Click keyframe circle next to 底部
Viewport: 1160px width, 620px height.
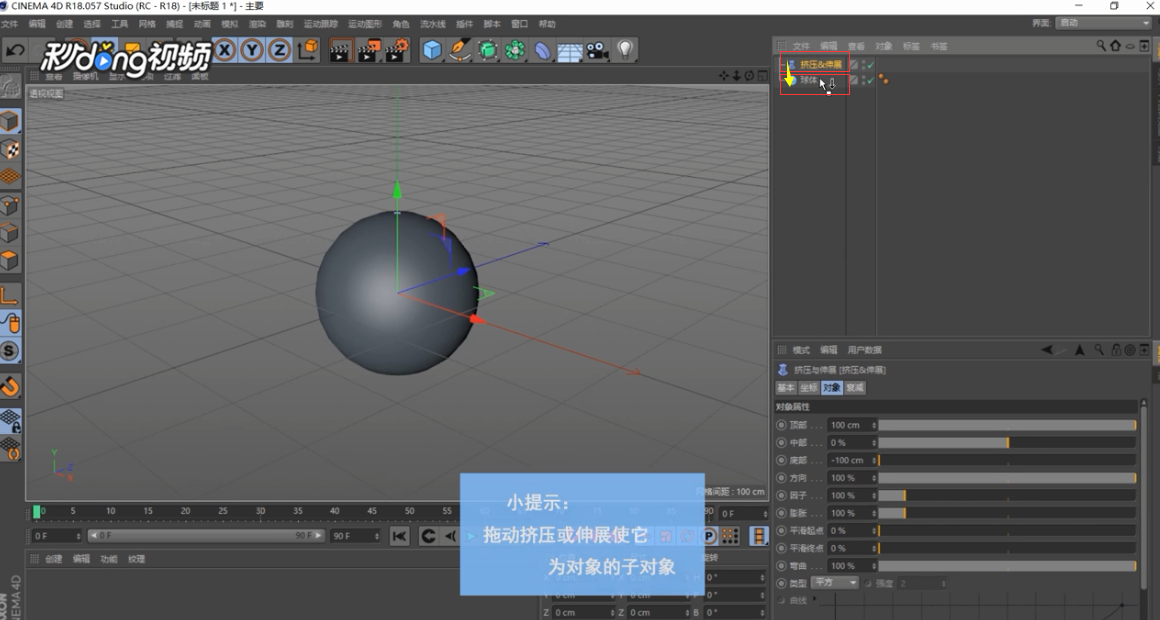click(781, 460)
